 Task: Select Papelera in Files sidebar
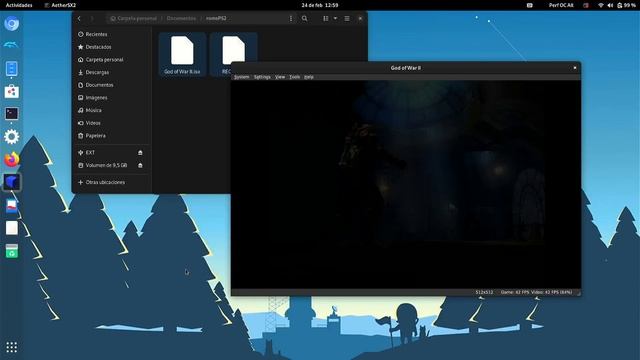pyautogui.click(x=112, y=136)
